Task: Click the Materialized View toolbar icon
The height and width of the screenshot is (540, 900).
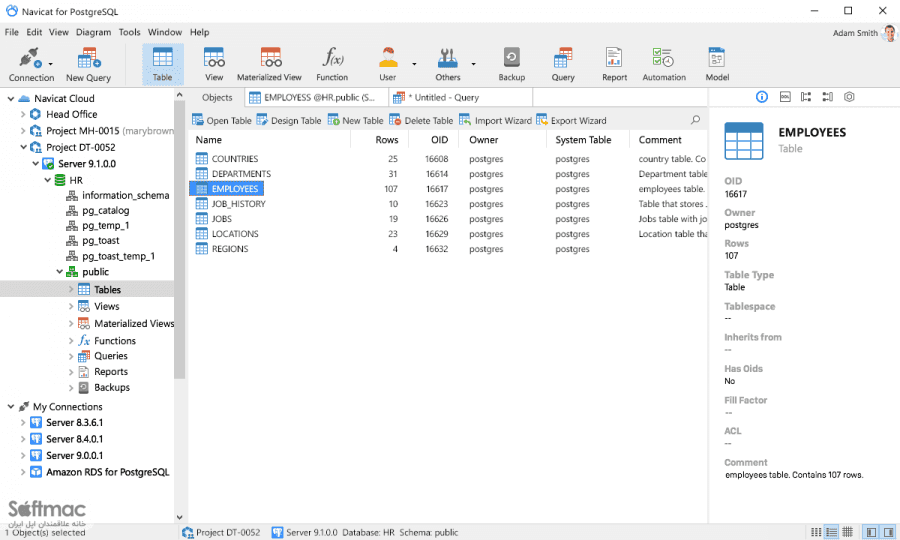Action: point(269,64)
